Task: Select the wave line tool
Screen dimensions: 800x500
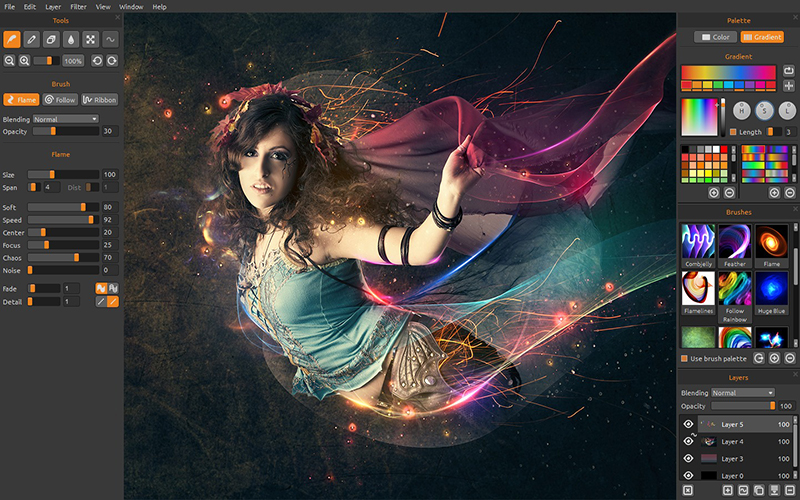Action: pos(110,39)
